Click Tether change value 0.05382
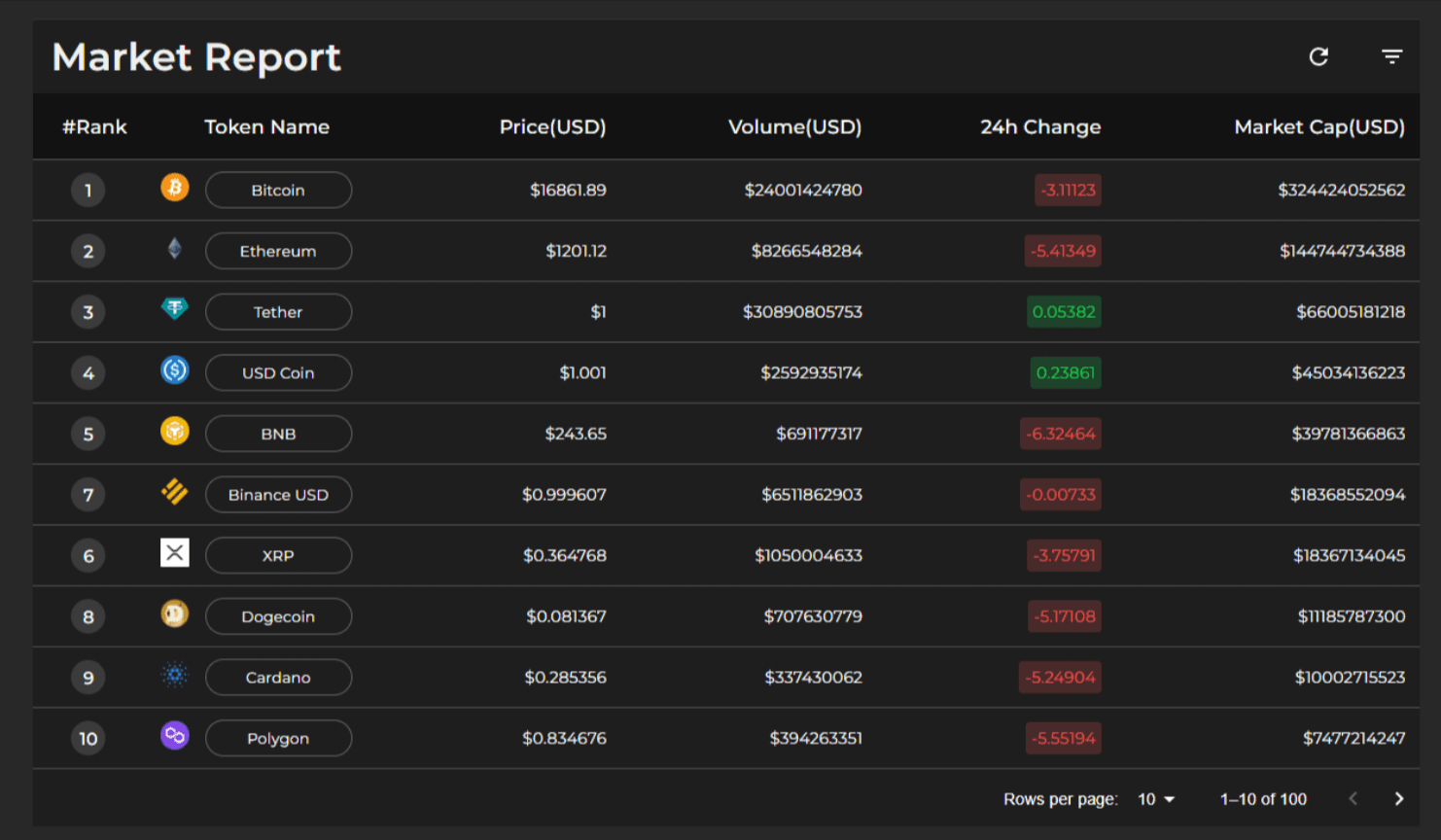Viewport: 1441px width, 840px height. (1064, 312)
